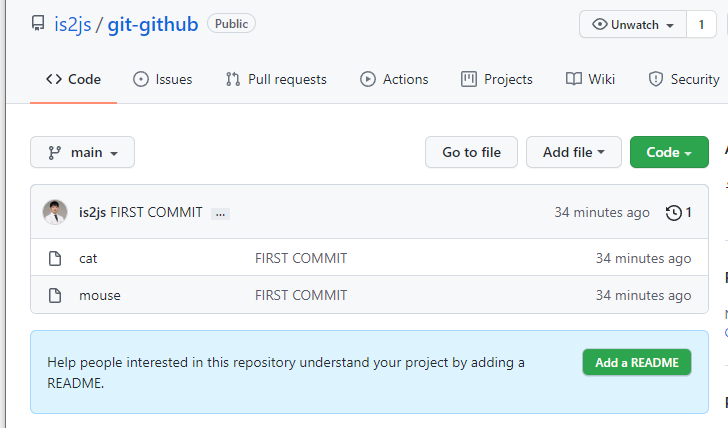Expand the Unwatch dropdown caret
This screenshot has width=728, height=428.
[x=670, y=26]
